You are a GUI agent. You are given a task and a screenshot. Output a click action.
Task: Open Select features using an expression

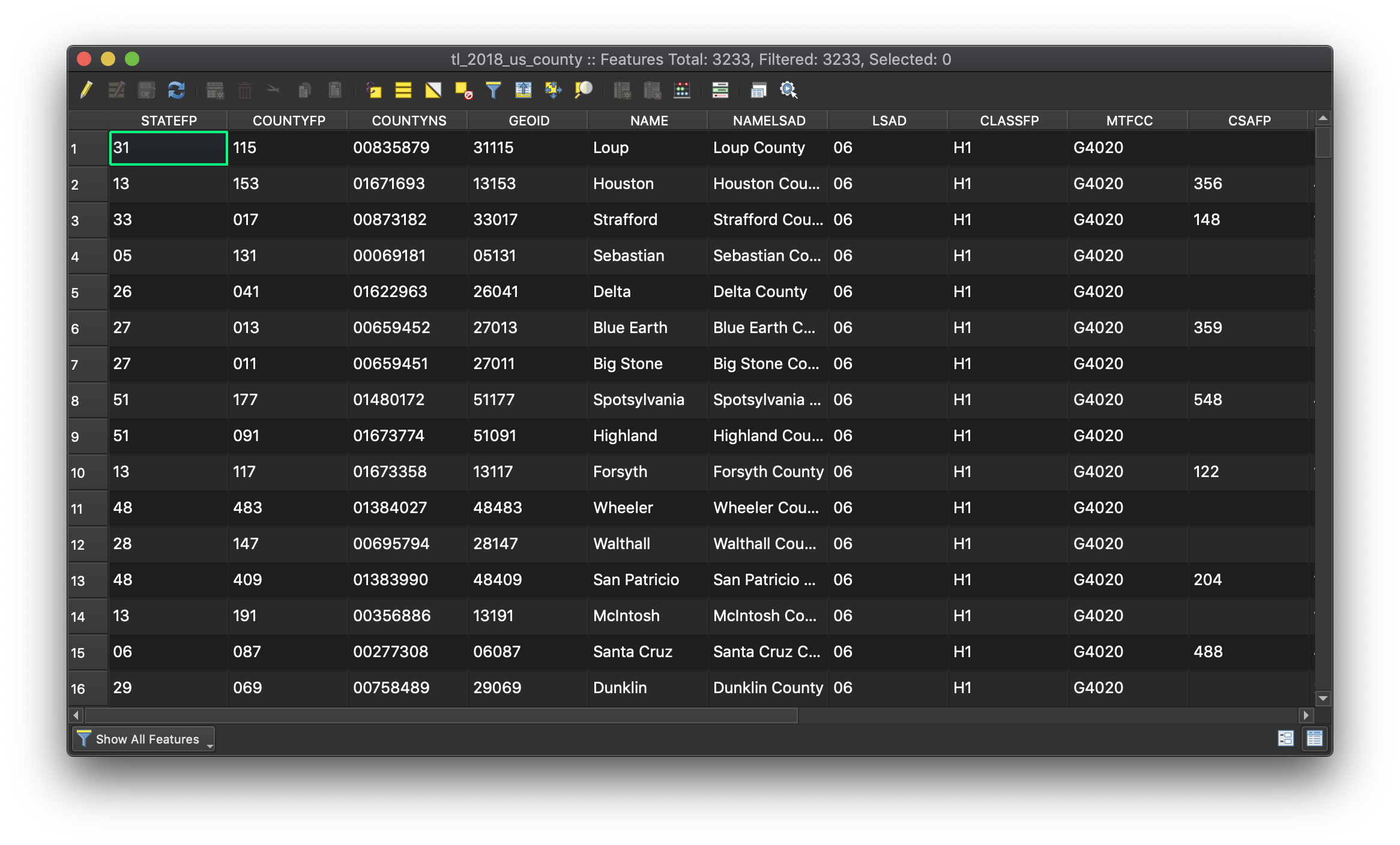coord(373,91)
